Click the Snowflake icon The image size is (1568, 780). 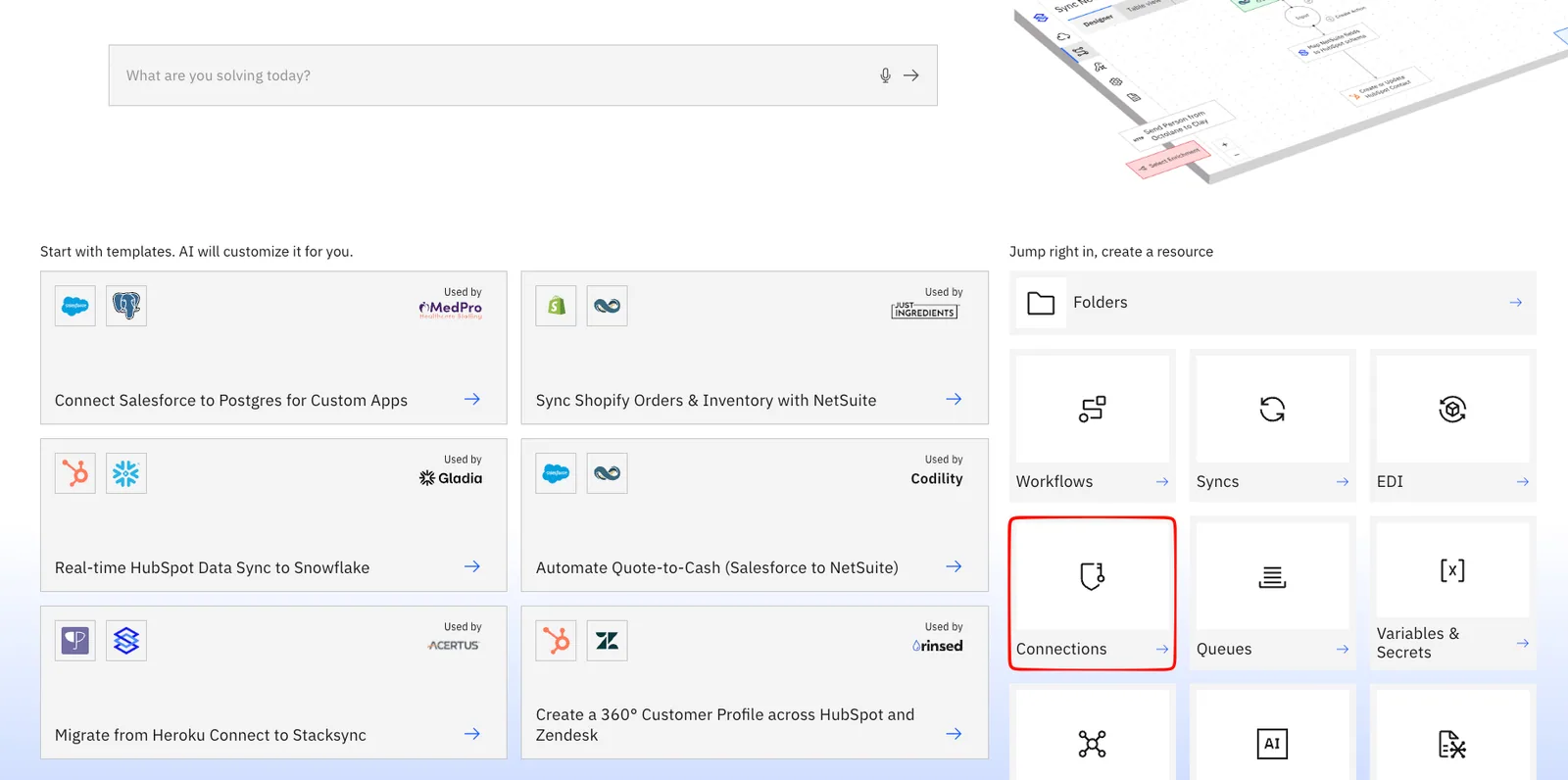tap(126, 473)
